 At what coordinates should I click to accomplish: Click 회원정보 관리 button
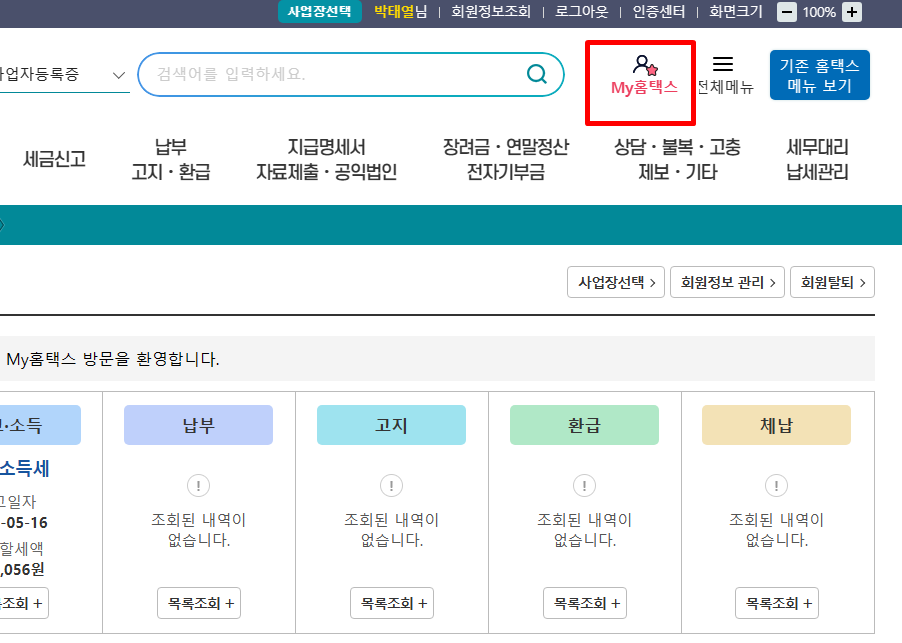[728, 282]
